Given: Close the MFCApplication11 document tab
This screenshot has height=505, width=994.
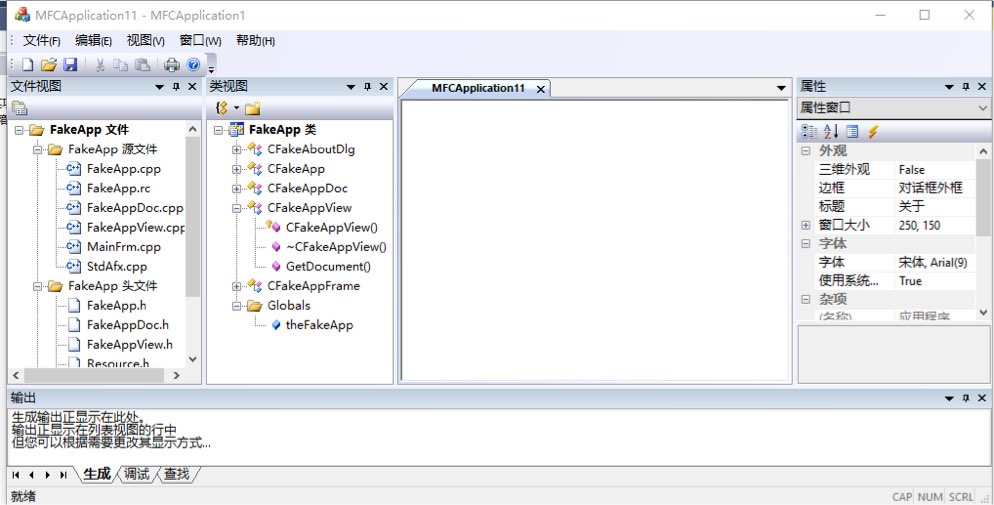Looking at the screenshot, I should pos(541,89).
